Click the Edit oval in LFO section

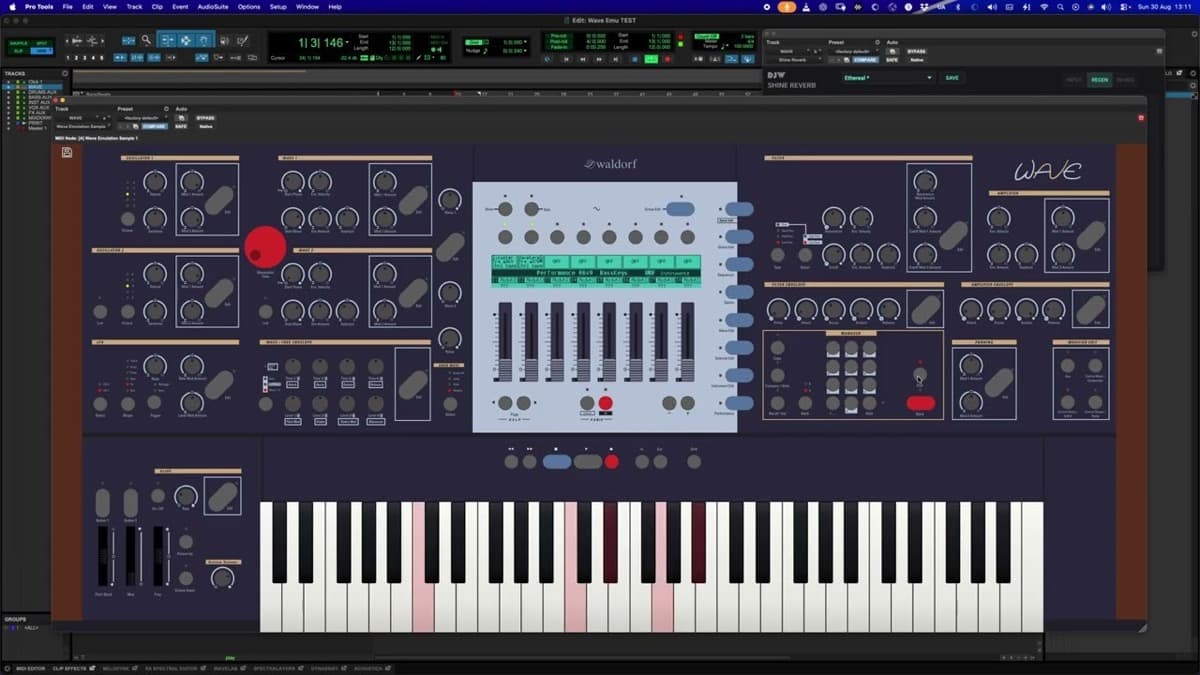click(x=218, y=383)
